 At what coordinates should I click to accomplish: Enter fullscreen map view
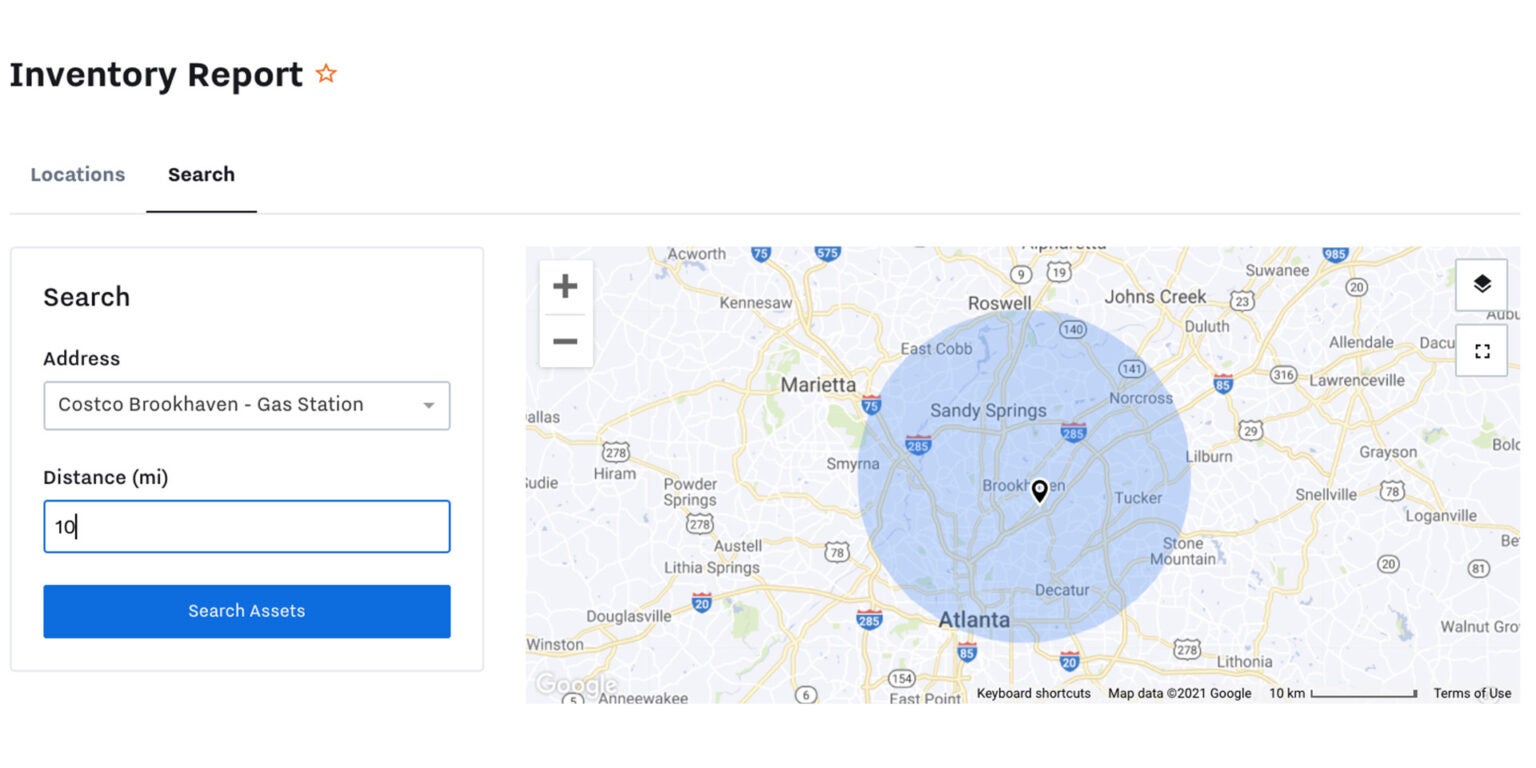[1481, 350]
